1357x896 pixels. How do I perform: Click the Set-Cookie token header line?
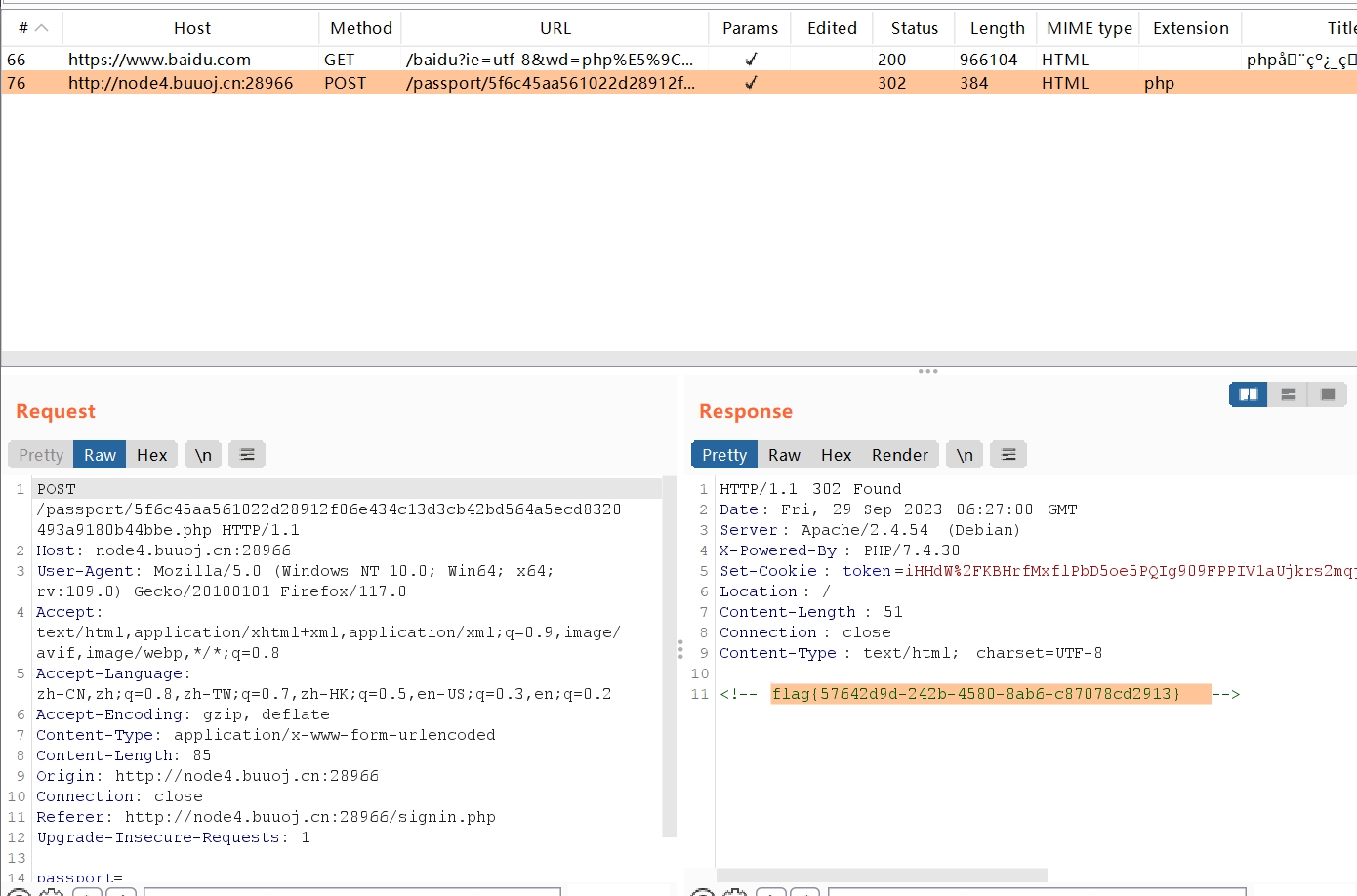coord(1038,571)
